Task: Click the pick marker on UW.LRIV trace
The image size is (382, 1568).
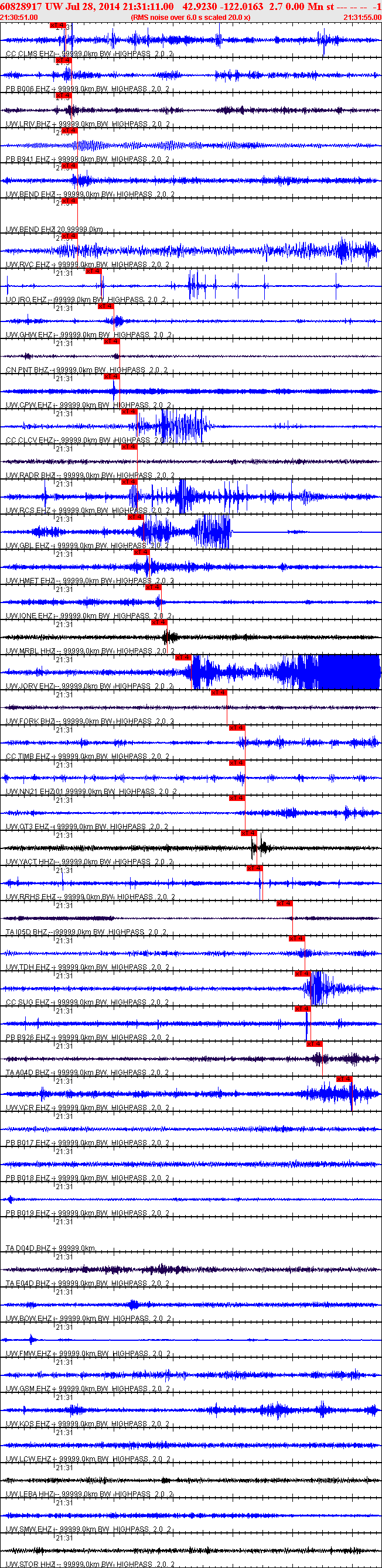Action: tap(63, 95)
